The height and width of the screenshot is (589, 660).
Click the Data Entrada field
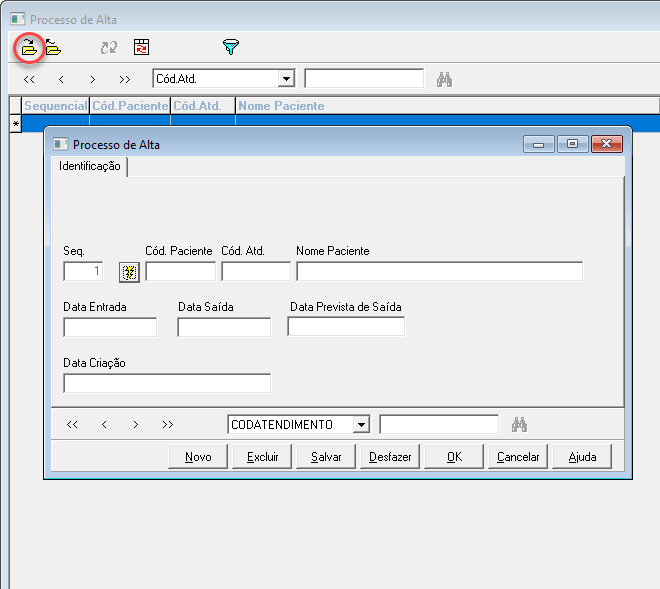[110, 327]
